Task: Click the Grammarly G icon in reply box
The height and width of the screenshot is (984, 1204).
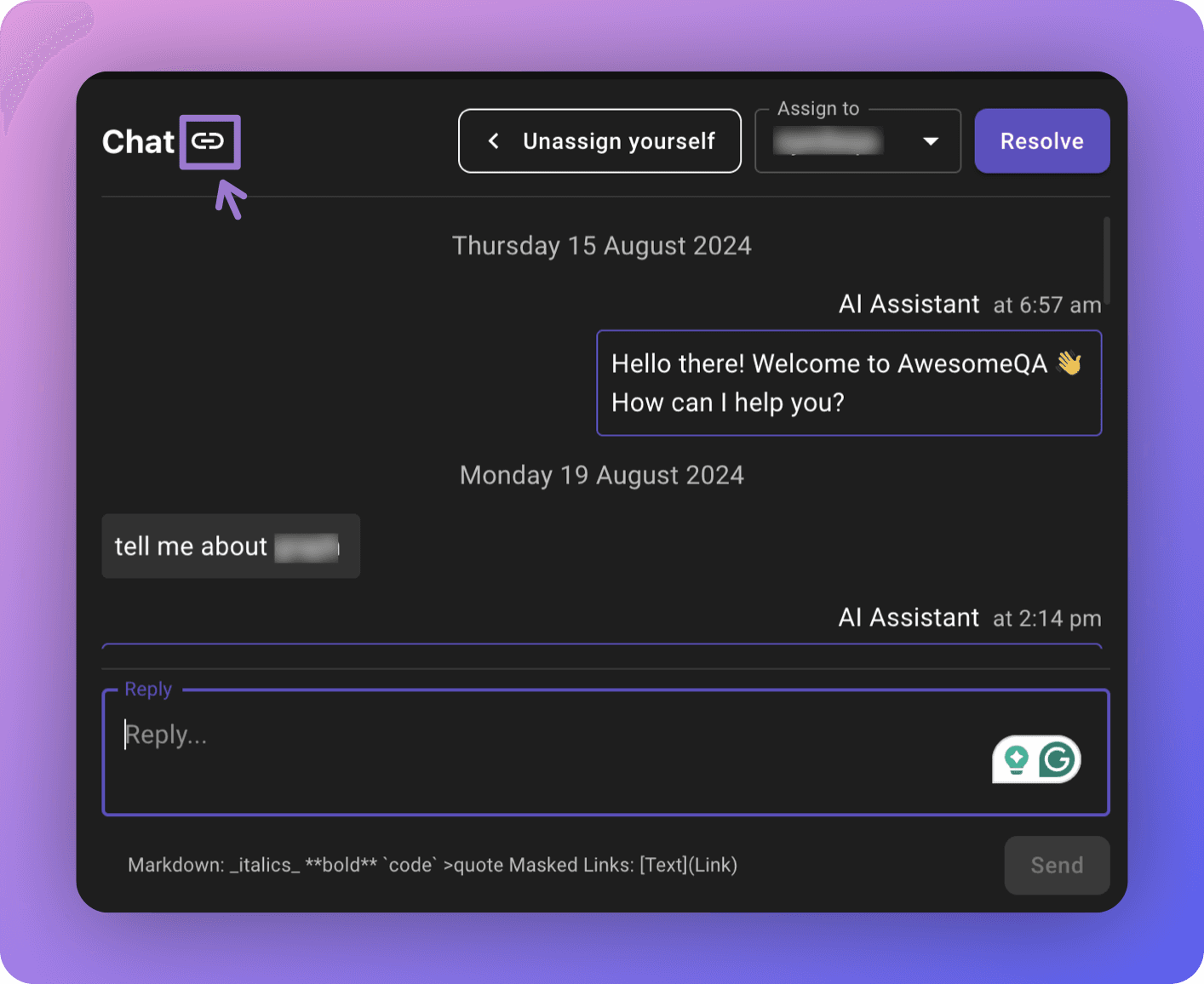Action: pos(1056,759)
